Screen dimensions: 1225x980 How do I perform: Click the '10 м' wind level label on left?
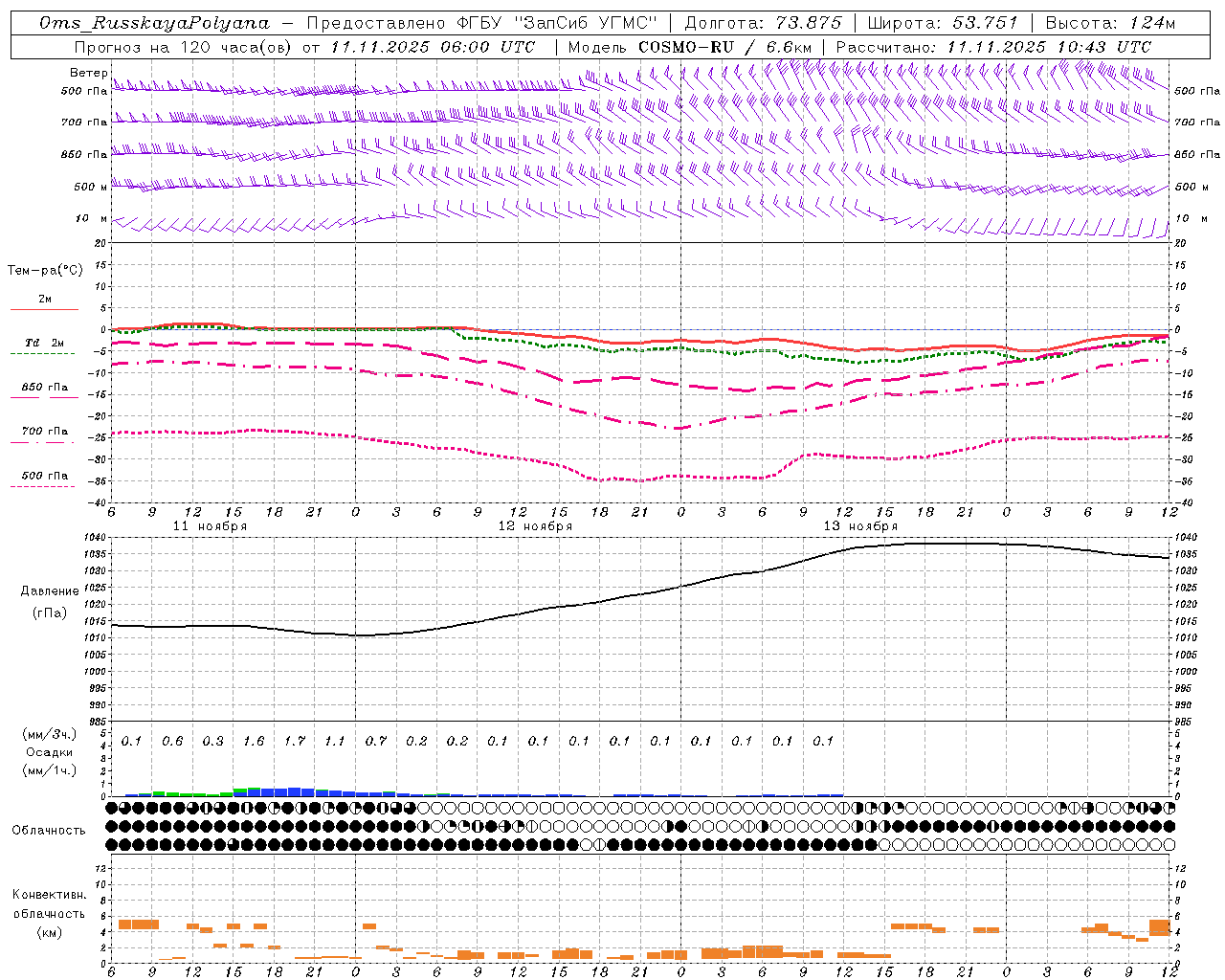click(91, 218)
